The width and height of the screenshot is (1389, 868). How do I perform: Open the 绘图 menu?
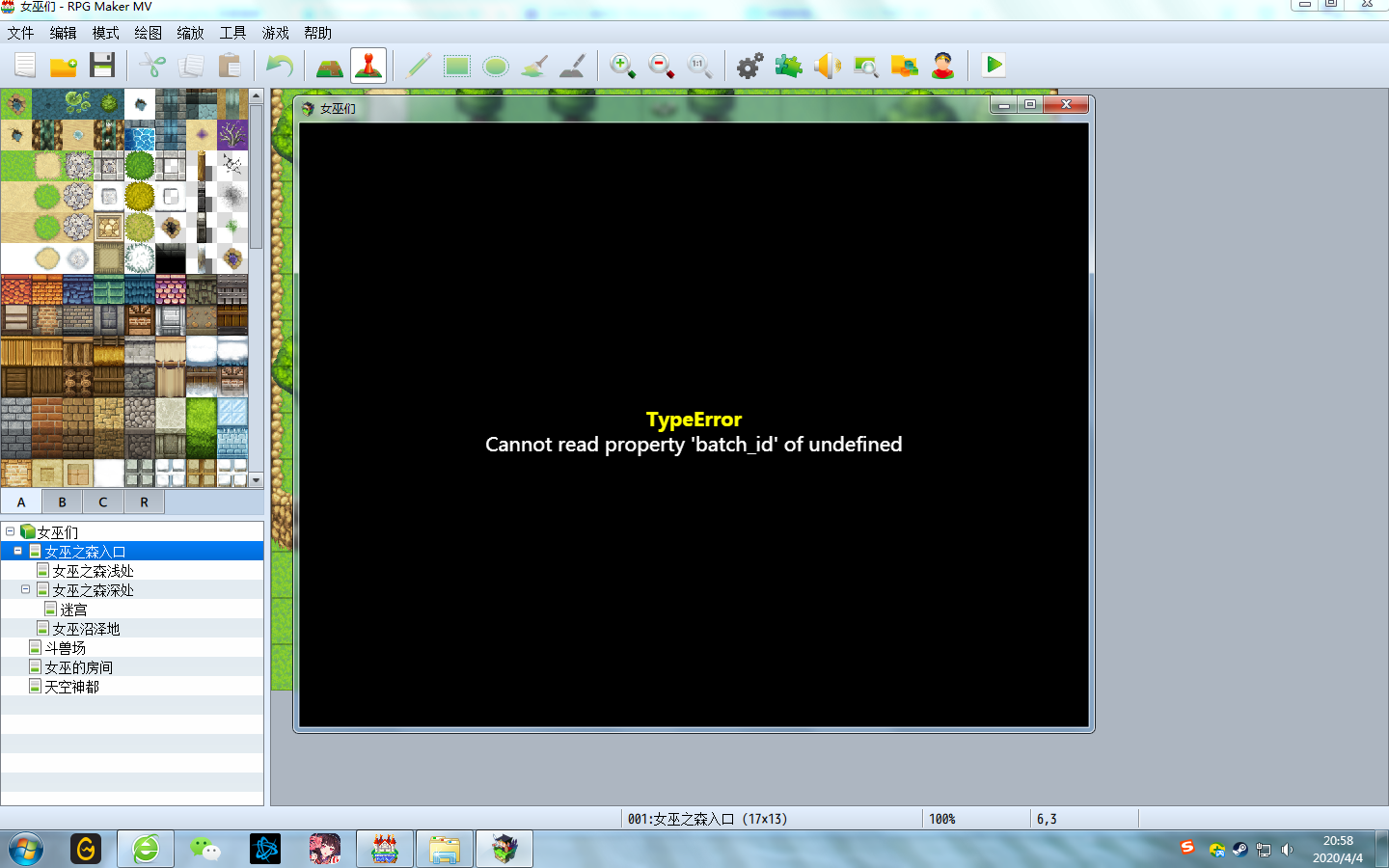(x=148, y=33)
